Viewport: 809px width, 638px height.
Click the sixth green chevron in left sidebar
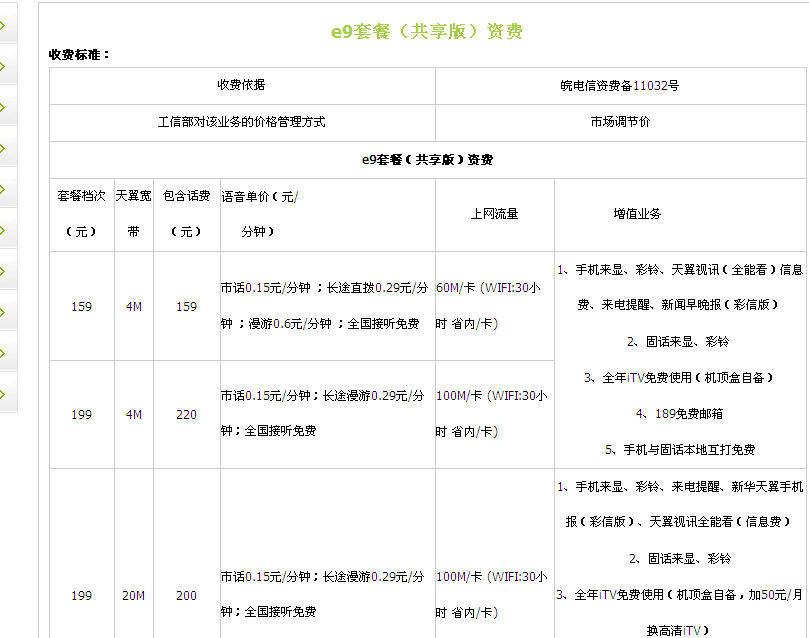click(4, 231)
